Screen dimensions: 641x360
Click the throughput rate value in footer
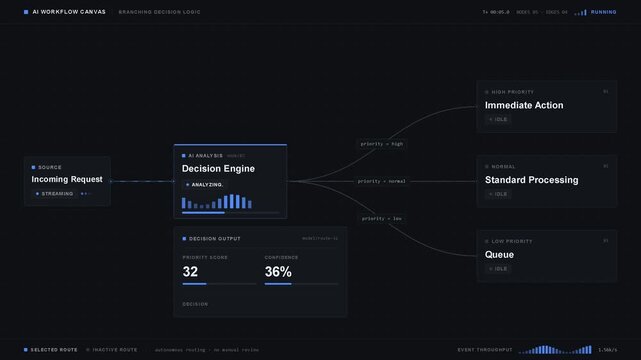(x=607, y=350)
